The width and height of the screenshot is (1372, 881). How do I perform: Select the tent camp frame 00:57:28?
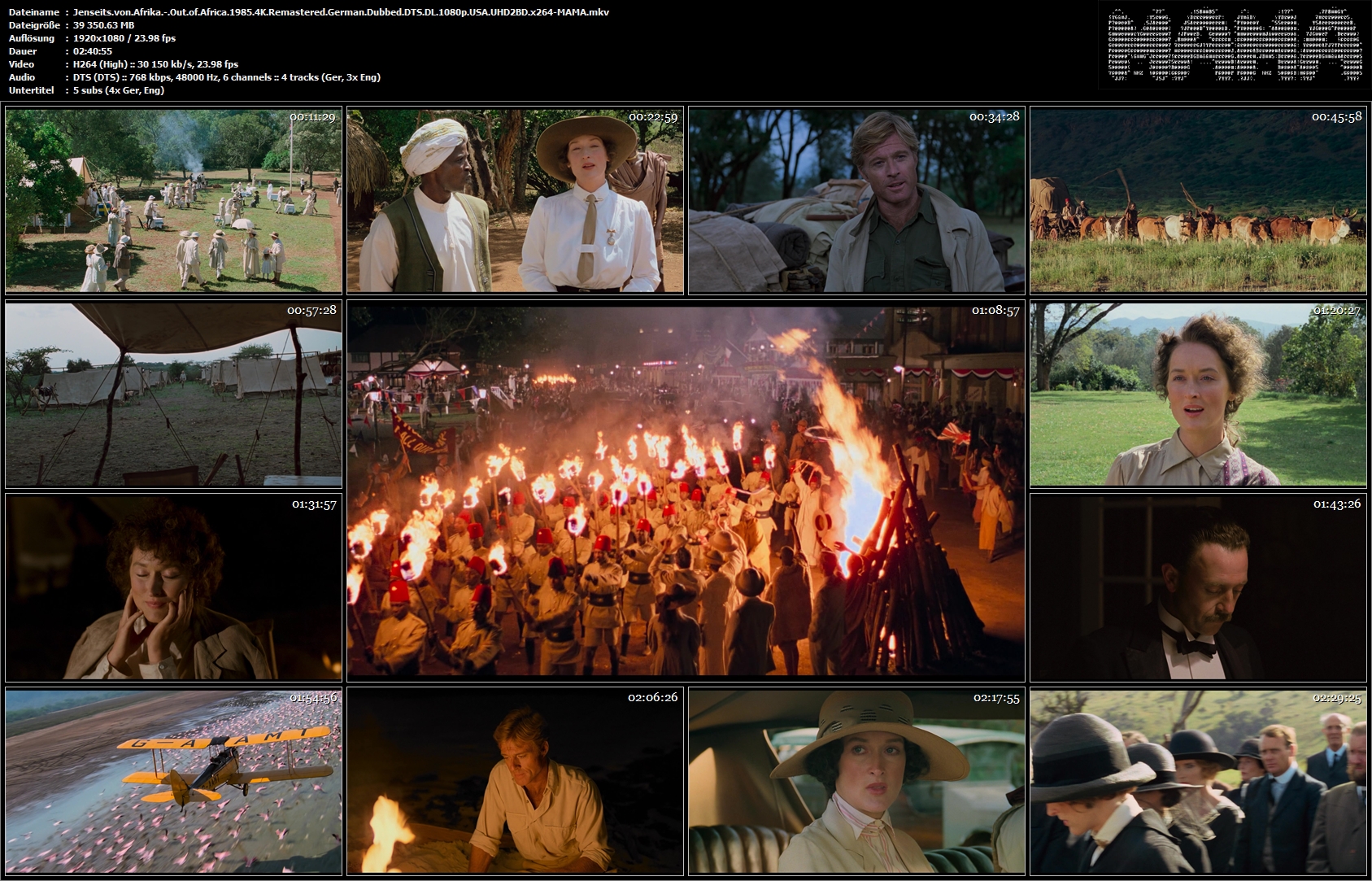click(x=173, y=395)
